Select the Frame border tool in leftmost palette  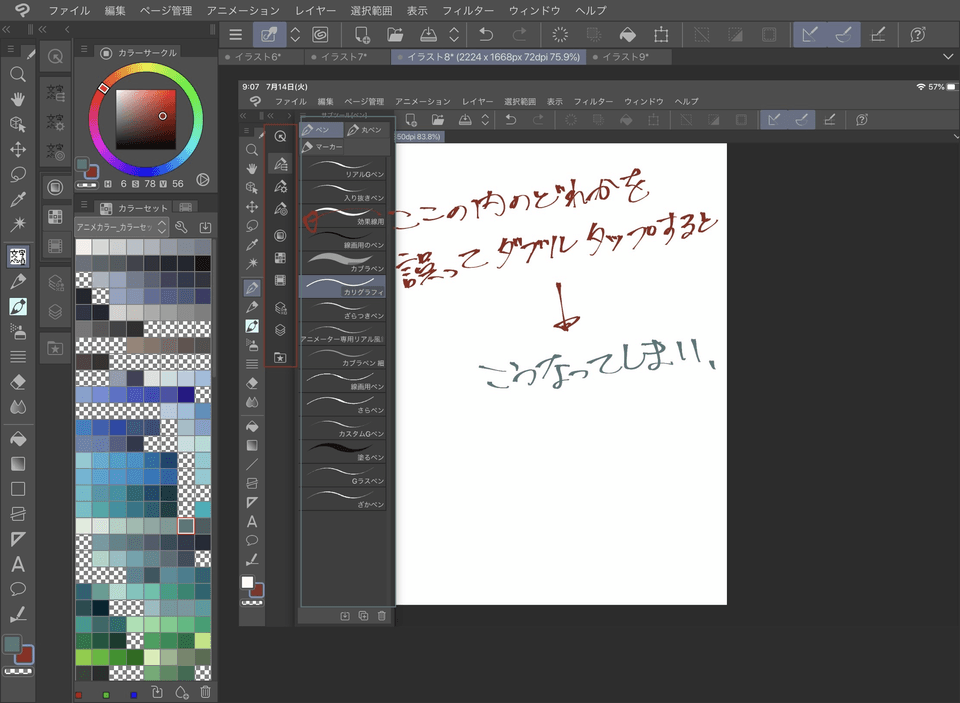pyautogui.click(x=18, y=514)
